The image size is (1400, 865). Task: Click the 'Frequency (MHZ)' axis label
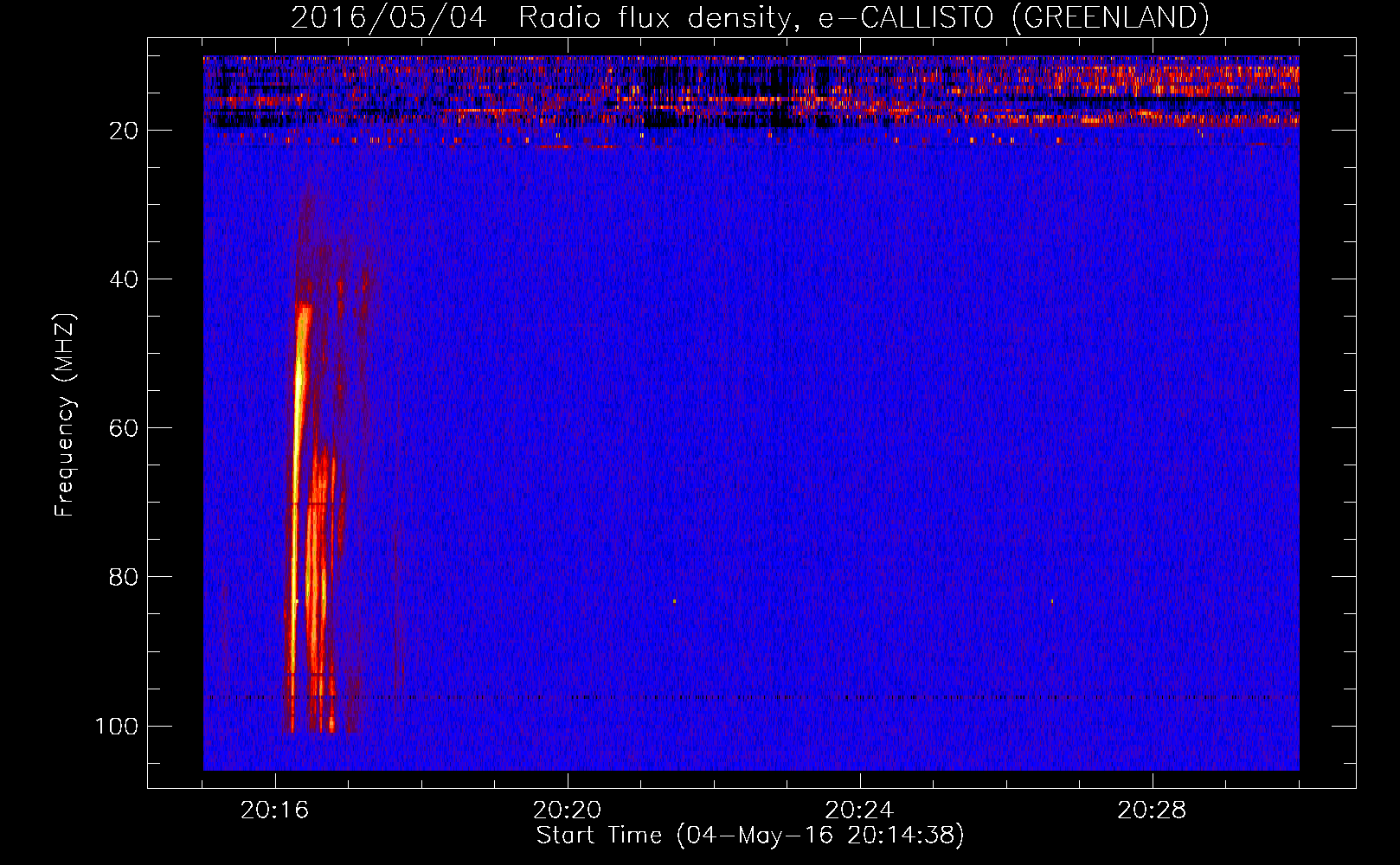coord(66,415)
